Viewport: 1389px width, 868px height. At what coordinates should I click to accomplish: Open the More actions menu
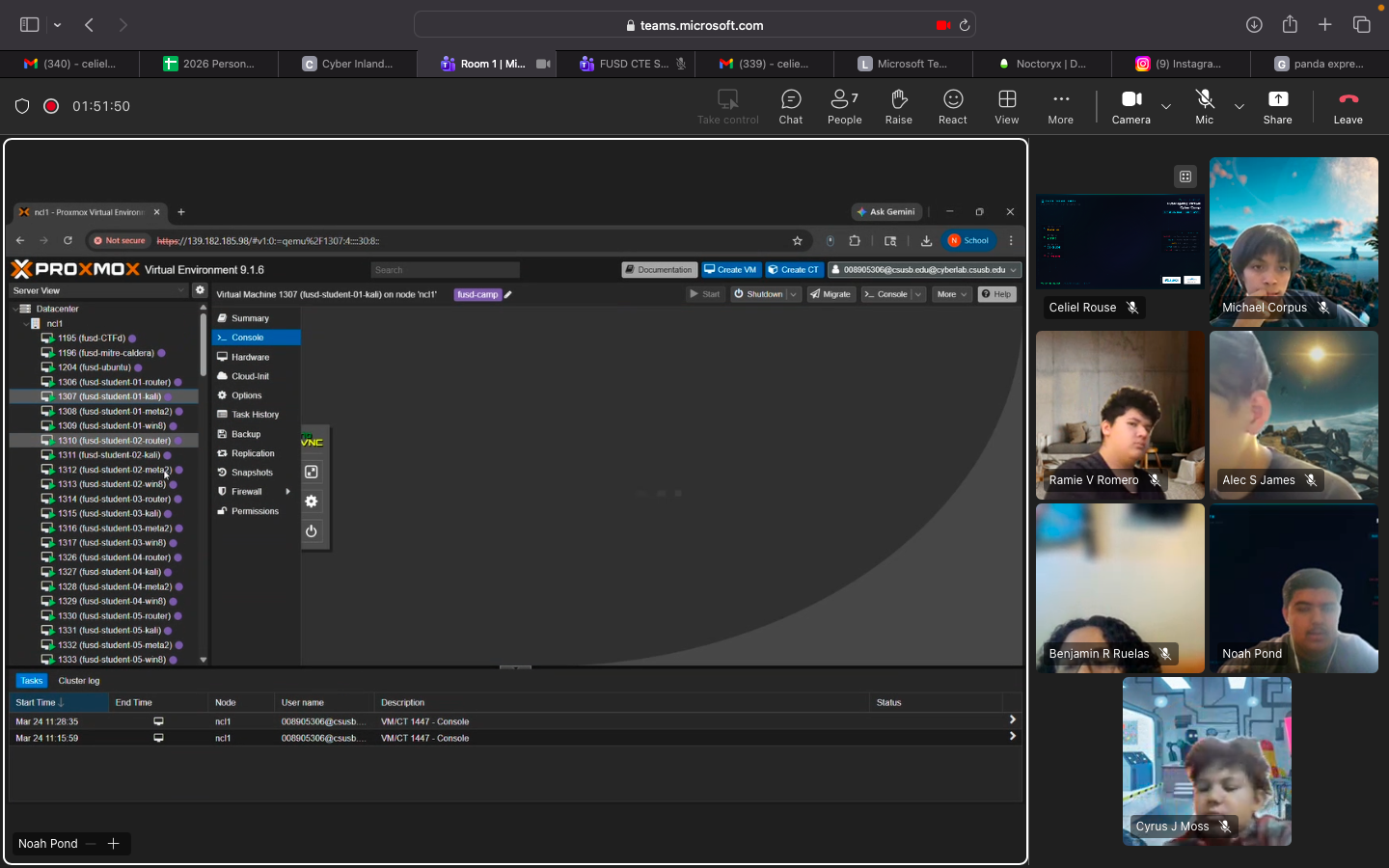[1060, 106]
